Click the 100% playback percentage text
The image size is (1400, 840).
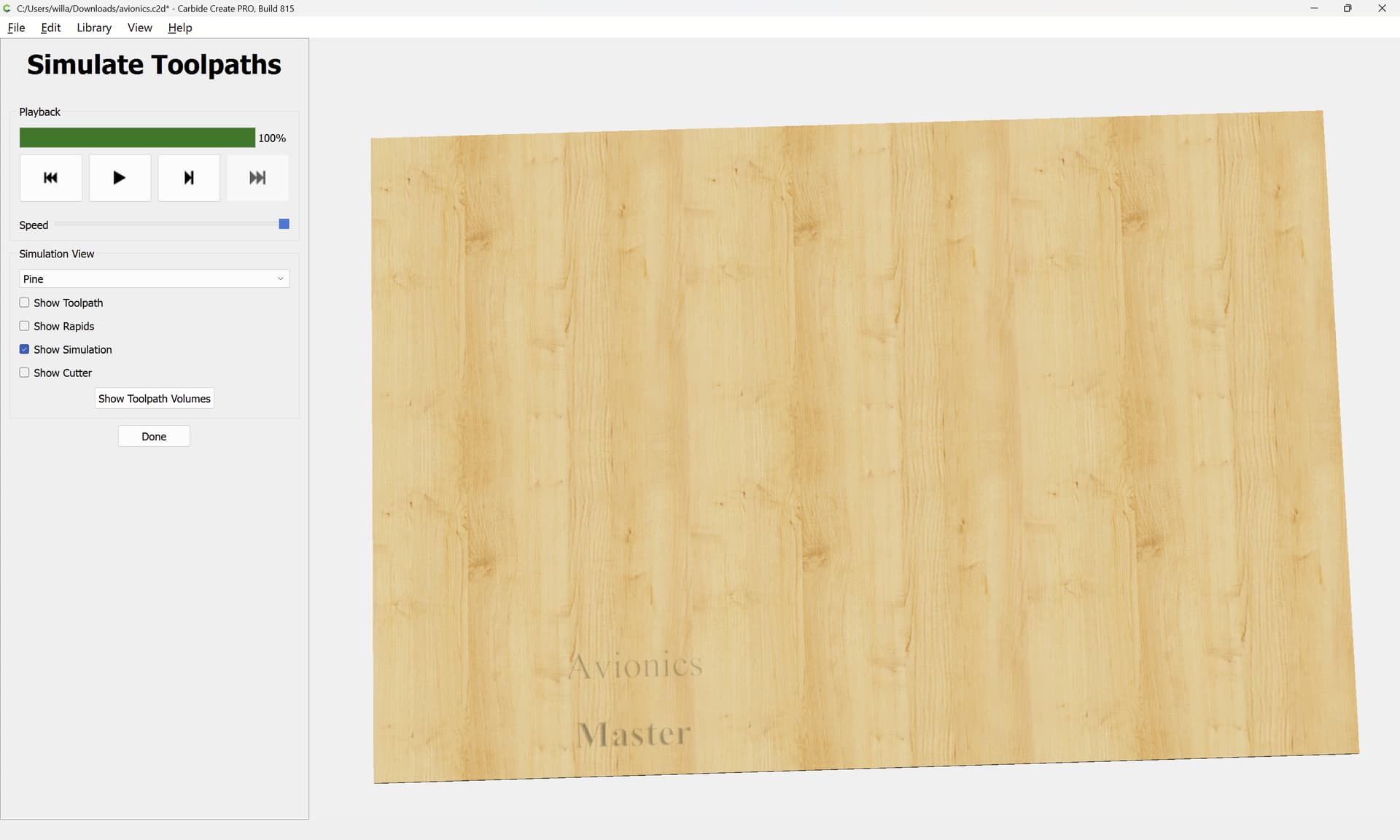click(x=272, y=138)
